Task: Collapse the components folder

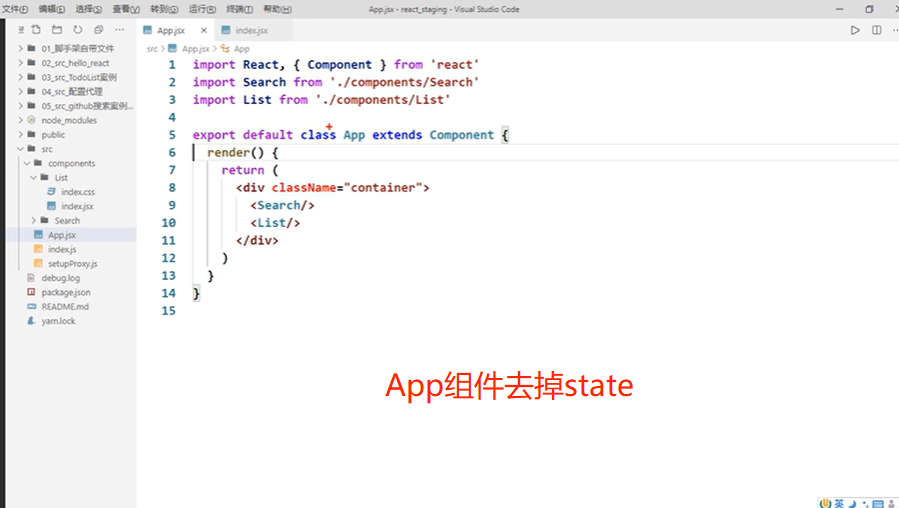Action: [x=71, y=163]
